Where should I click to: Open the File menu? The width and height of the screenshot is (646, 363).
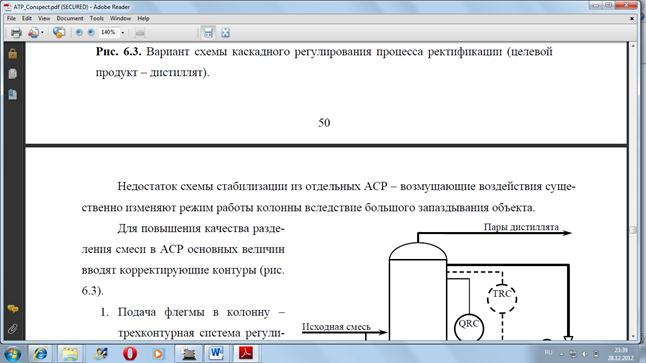click(11, 19)
